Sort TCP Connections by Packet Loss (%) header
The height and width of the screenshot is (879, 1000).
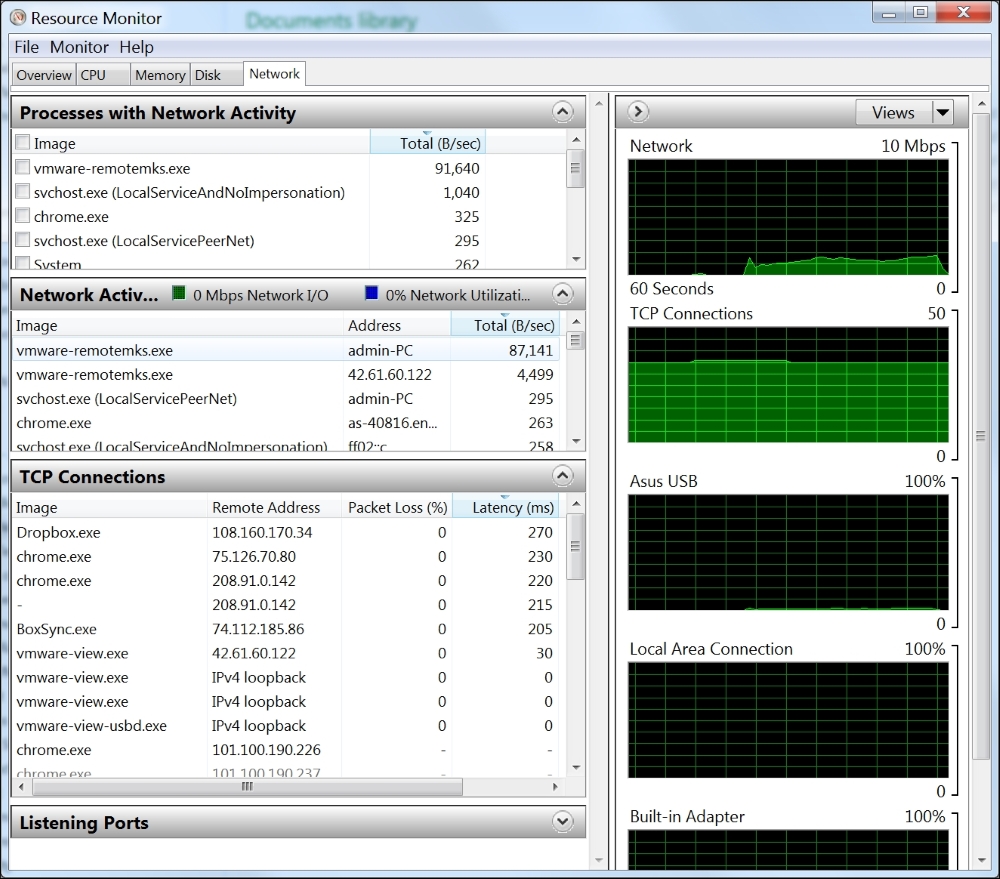[397, 507]
